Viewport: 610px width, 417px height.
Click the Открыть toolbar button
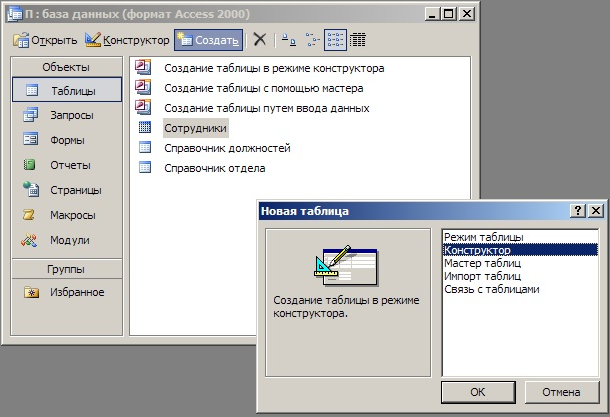click(x=45, y=40)
